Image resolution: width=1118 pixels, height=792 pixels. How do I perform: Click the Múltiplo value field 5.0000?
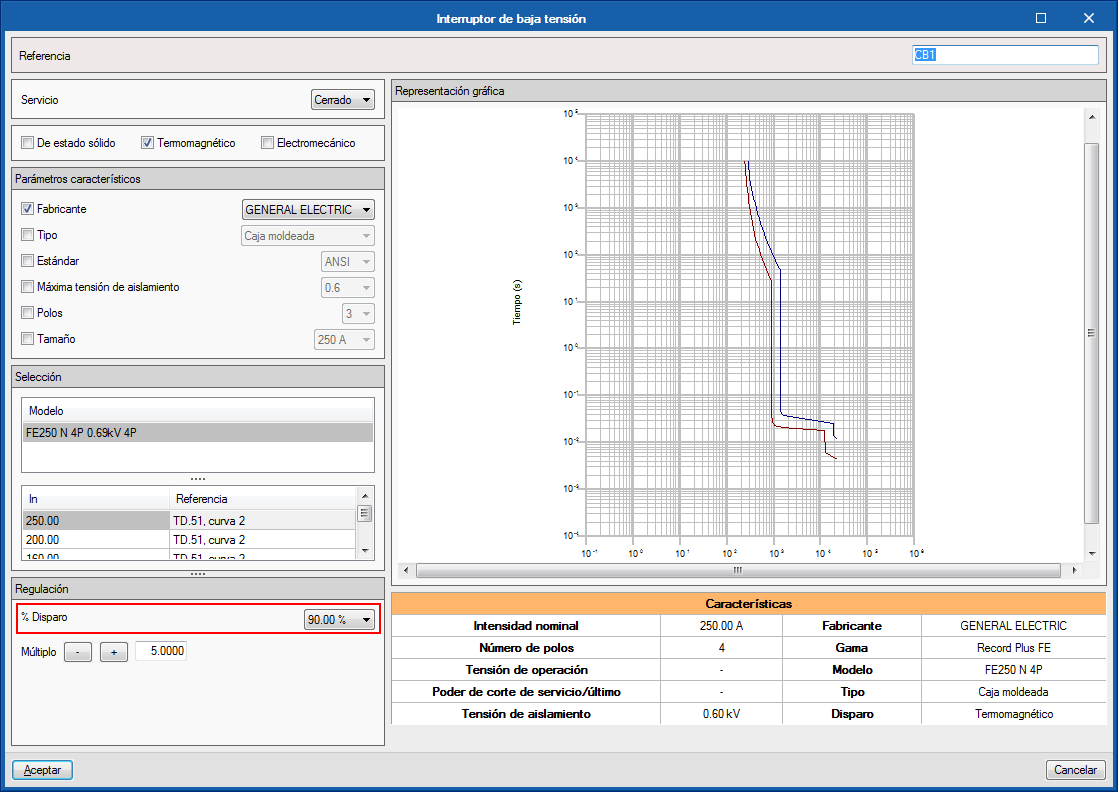pyautogui.click(x=161, y=651)
